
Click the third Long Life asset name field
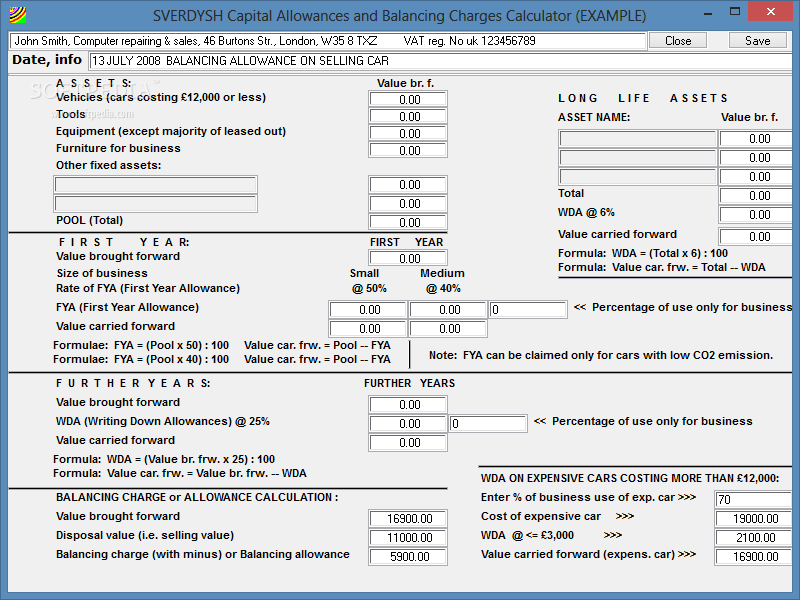(x=638, y=177)
